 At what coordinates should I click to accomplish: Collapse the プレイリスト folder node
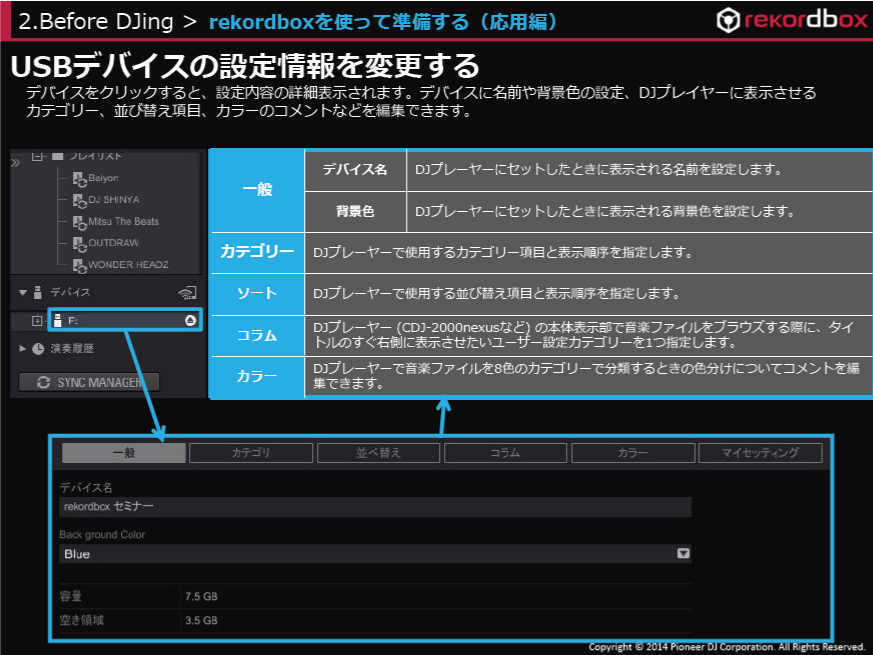37,157
